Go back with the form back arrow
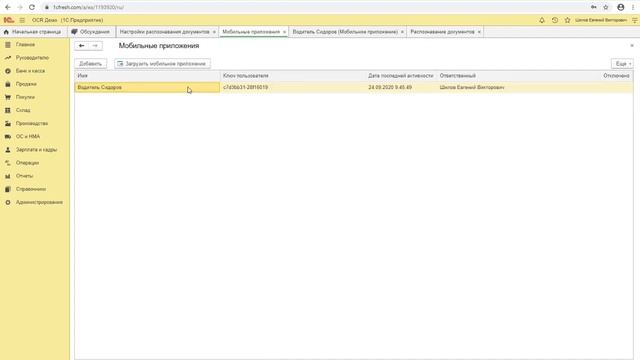Screen dimensions: 640x360 [x=82, y=46]
